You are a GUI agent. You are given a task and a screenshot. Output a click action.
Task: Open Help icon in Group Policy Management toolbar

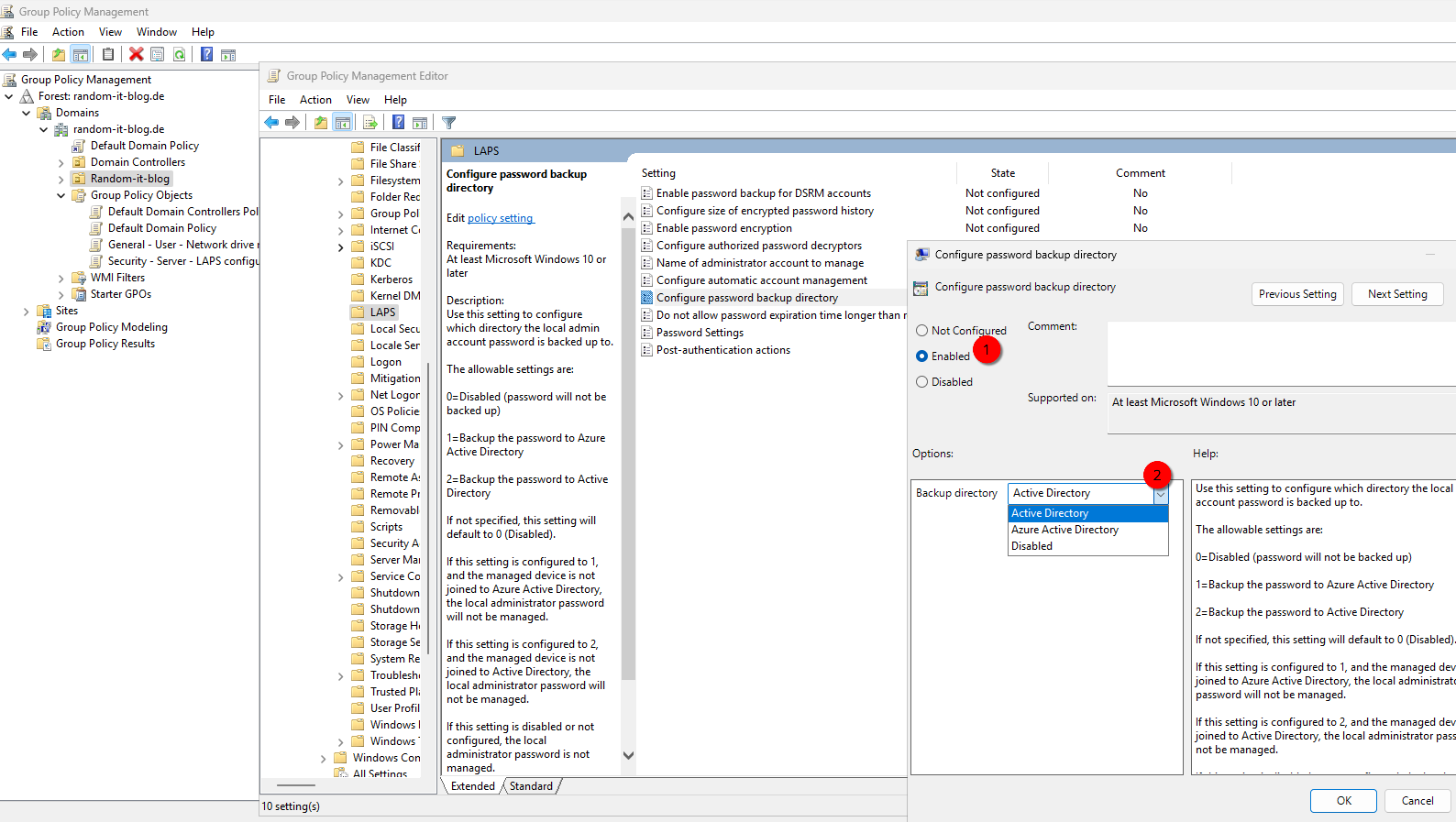point(207,54)
